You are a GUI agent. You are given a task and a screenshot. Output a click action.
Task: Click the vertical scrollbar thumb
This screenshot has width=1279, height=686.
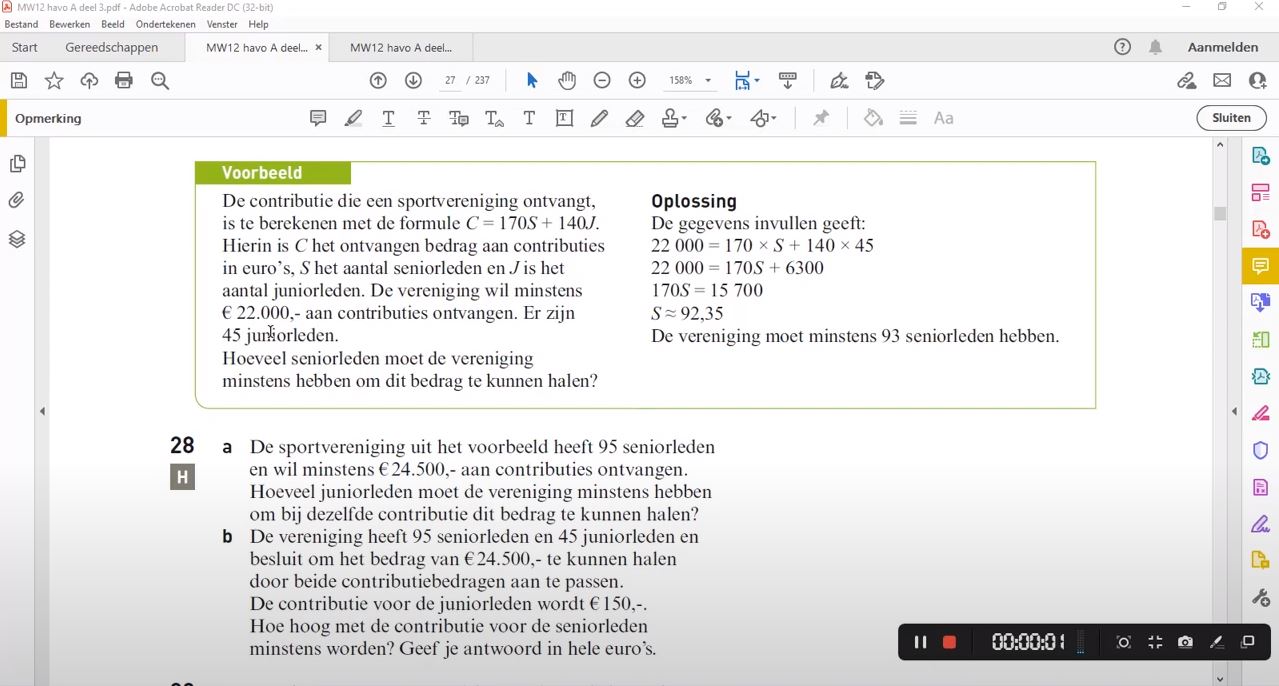coord(1219,213)
